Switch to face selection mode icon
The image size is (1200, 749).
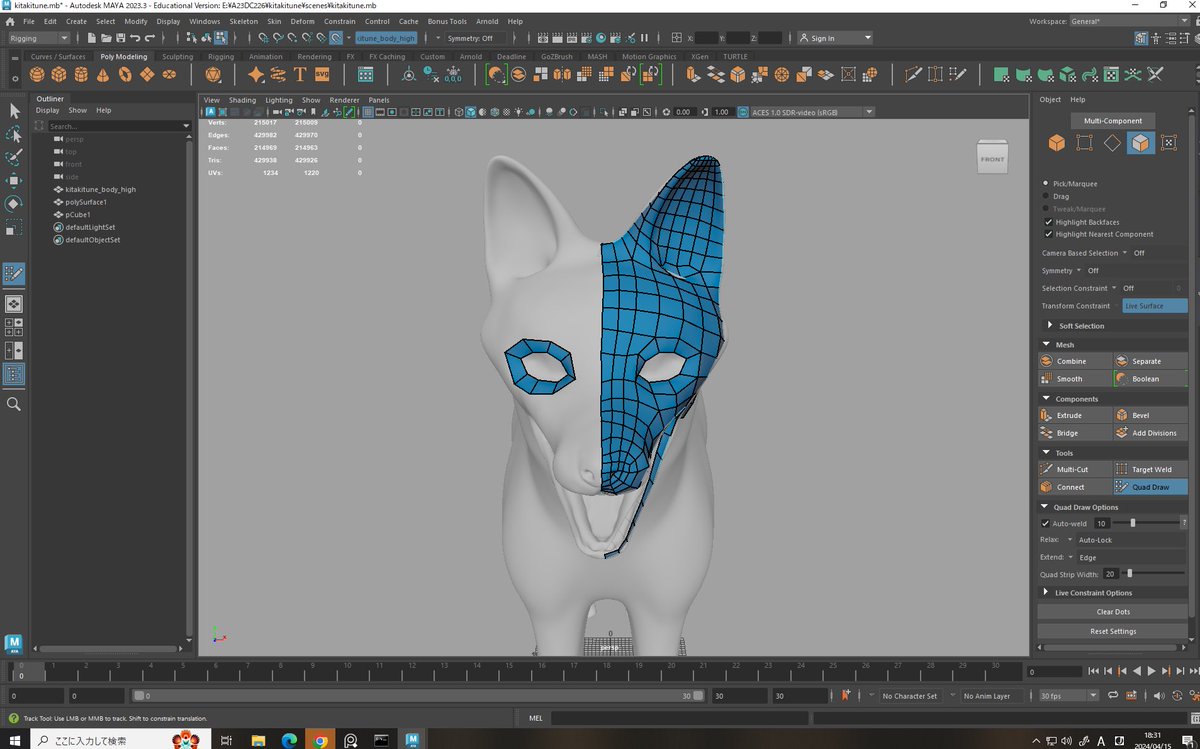(x=1140, y=144)
